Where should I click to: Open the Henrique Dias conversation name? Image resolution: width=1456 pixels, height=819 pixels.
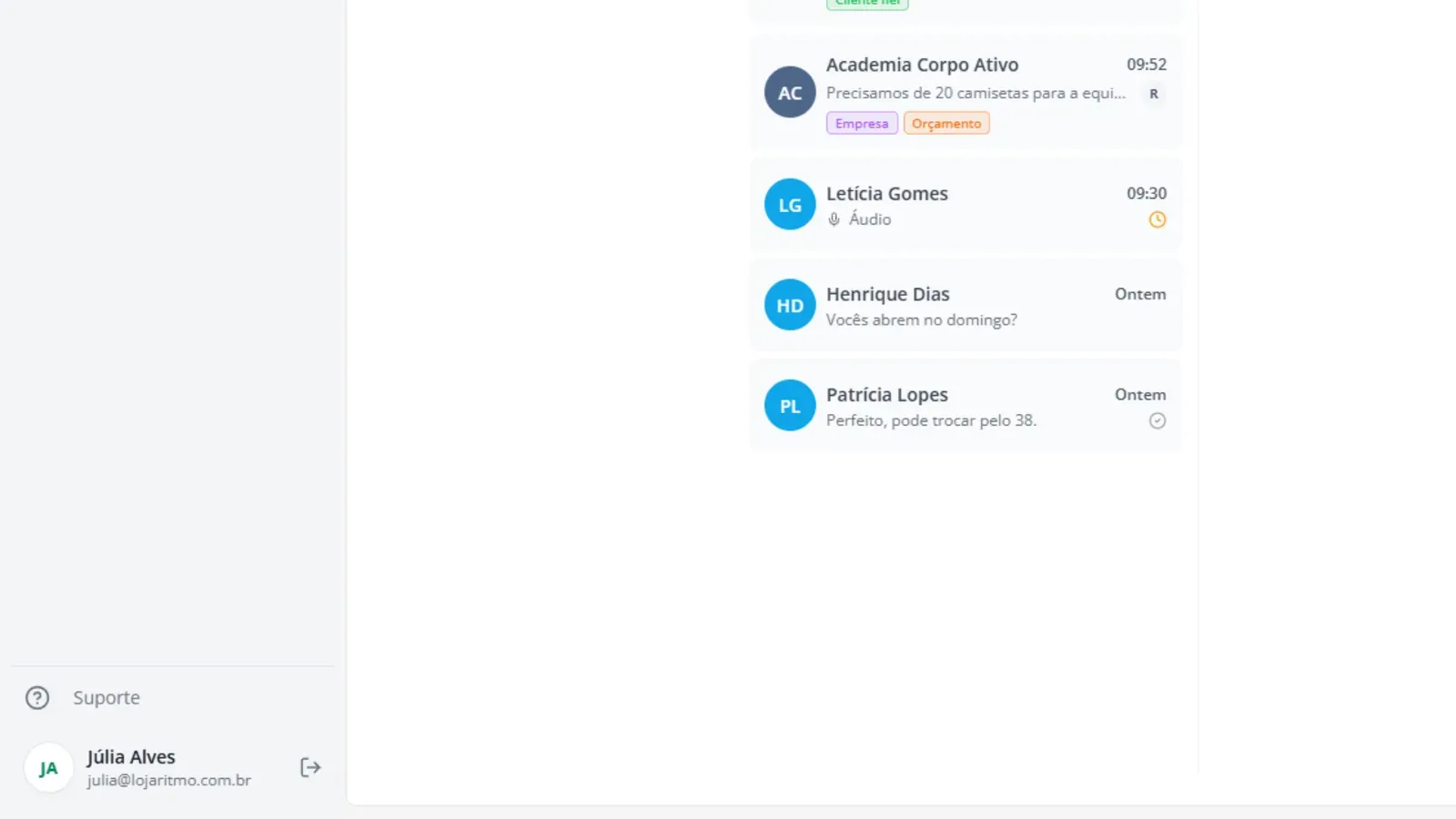point(888,294)
